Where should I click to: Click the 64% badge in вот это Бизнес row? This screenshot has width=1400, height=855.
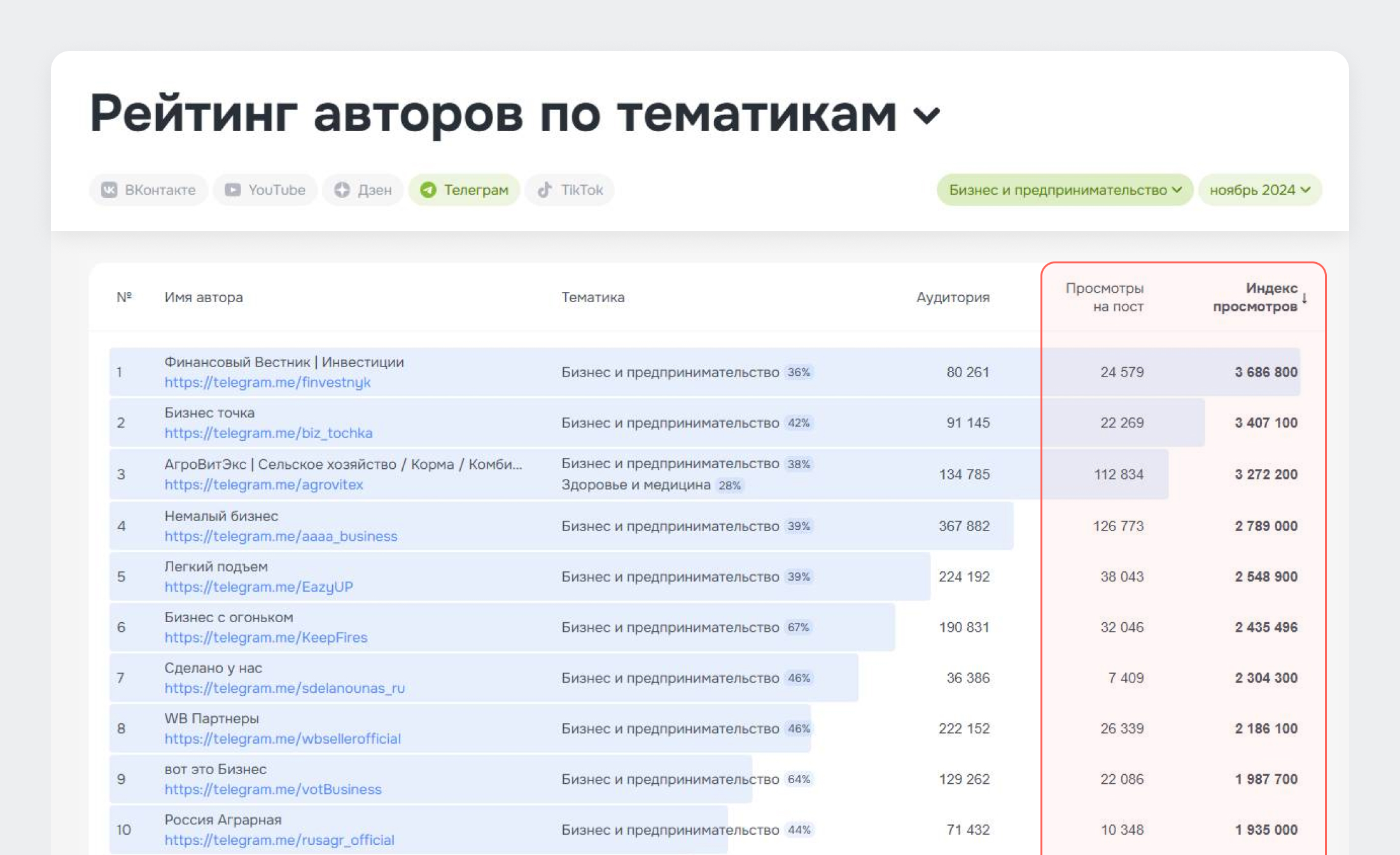pyautogui.click(x=799, y=779)
